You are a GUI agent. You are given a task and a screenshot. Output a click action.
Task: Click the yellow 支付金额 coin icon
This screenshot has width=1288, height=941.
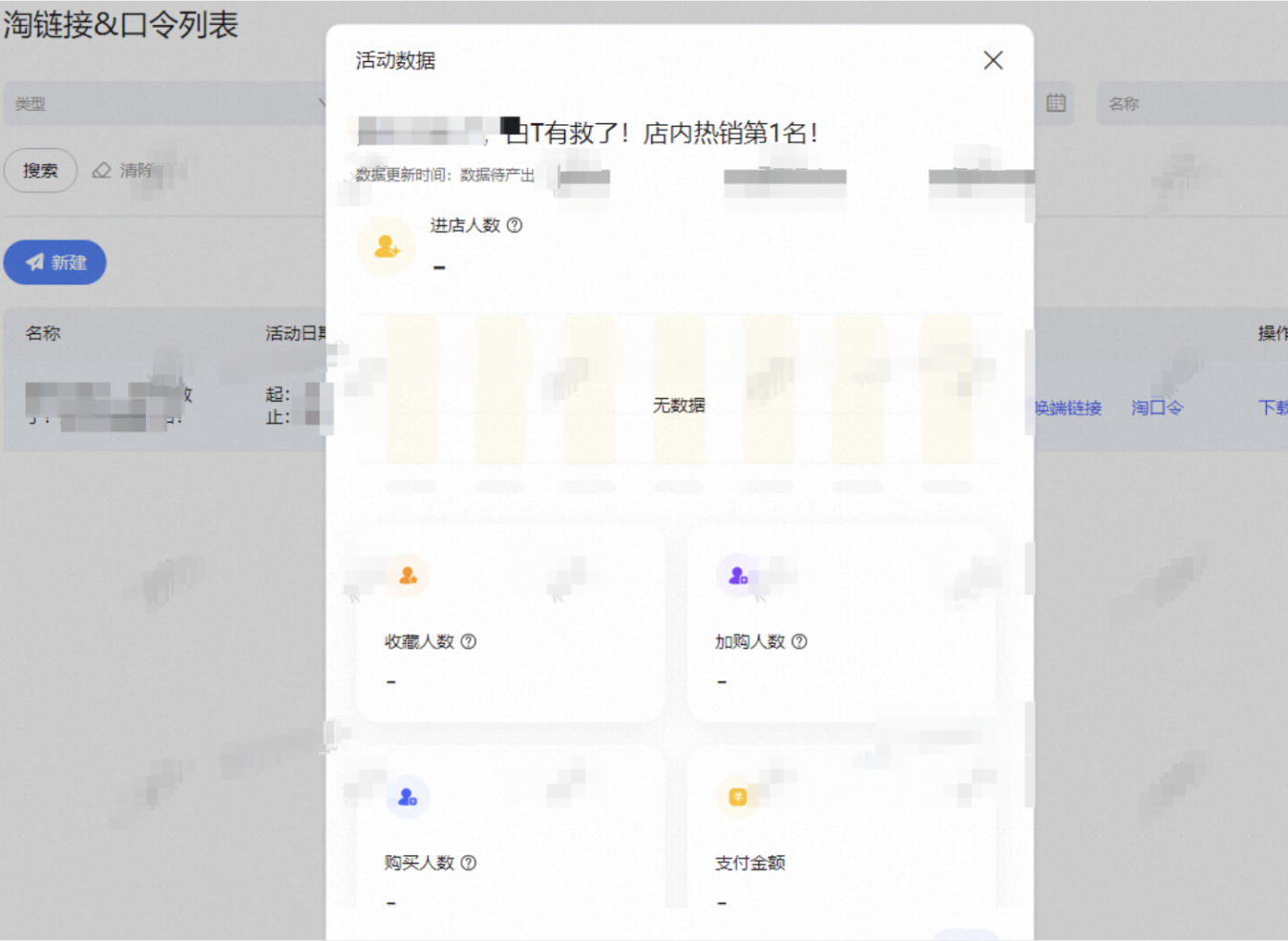click(738, 797)
